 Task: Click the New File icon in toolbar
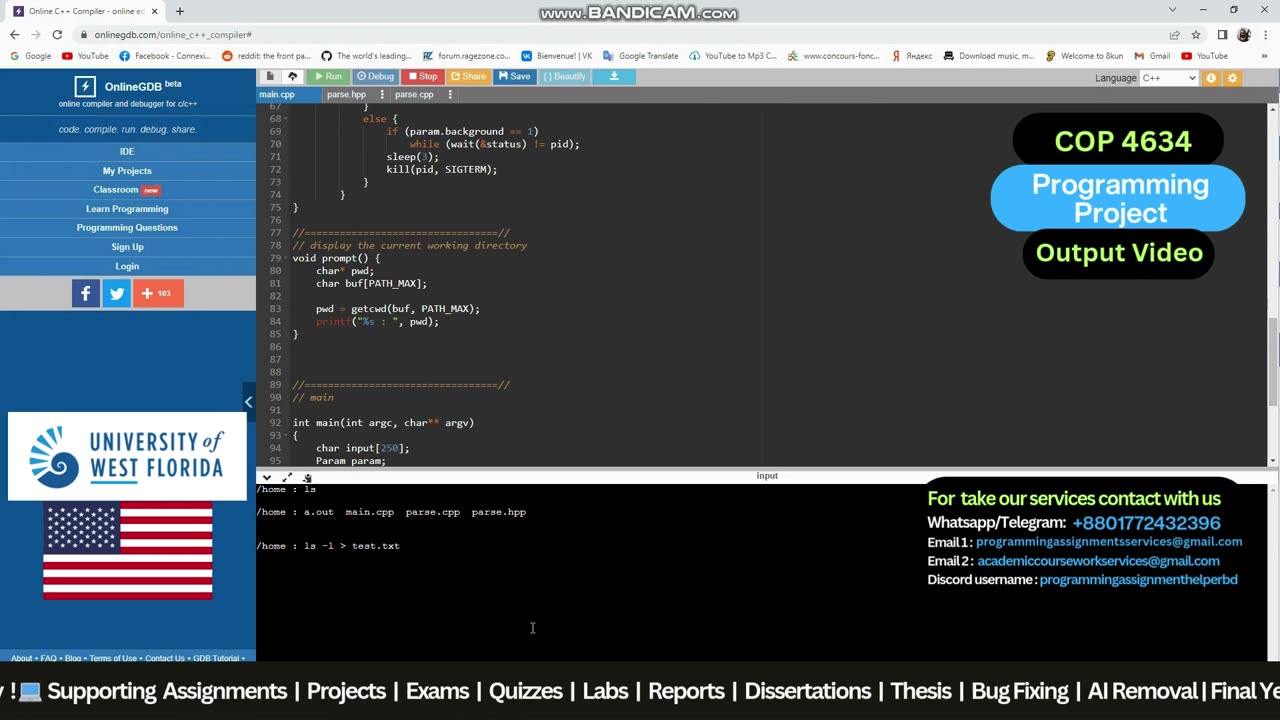coord(270,76)
